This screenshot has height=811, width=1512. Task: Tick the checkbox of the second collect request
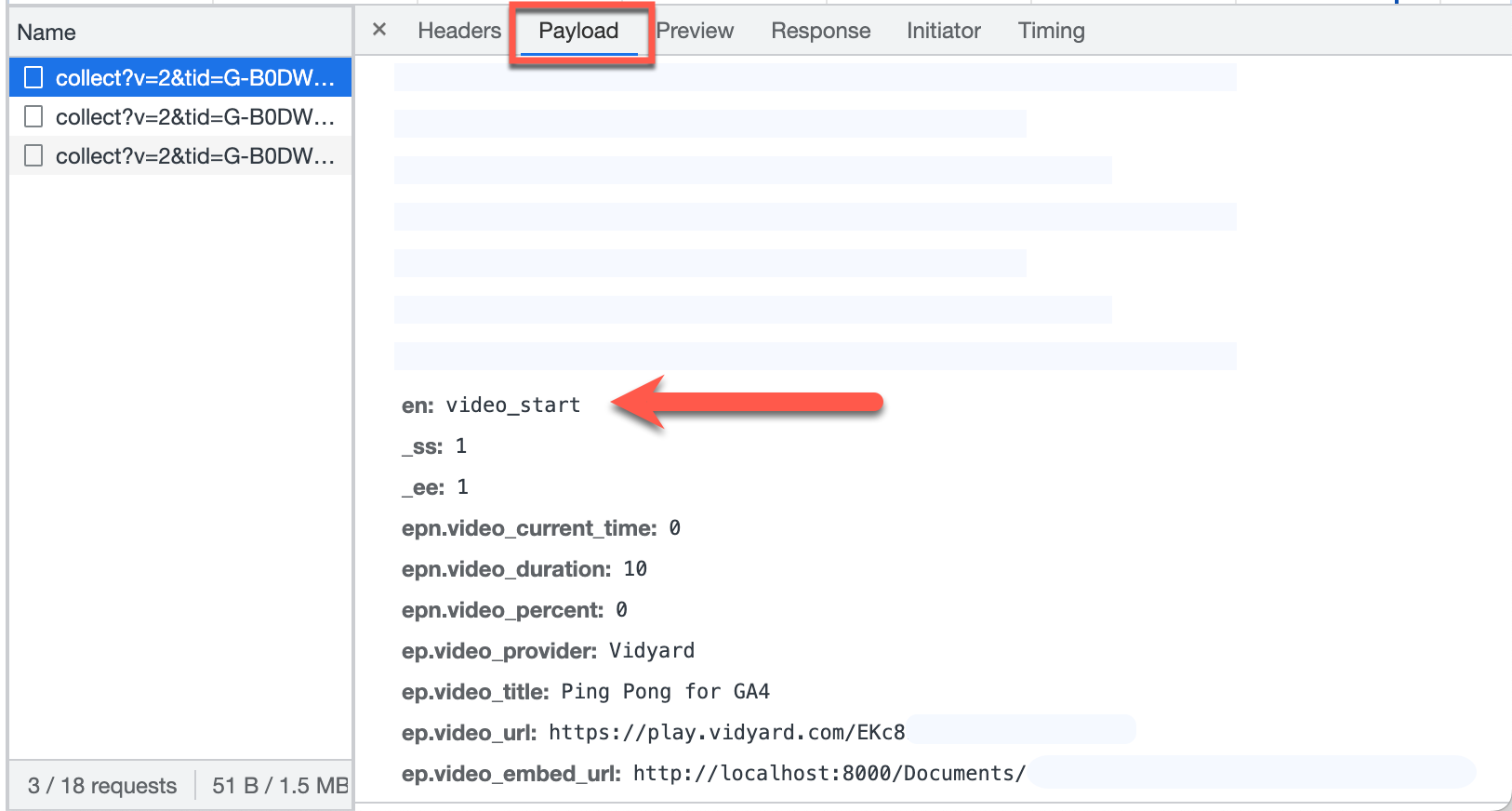click(x=33, y=116)
